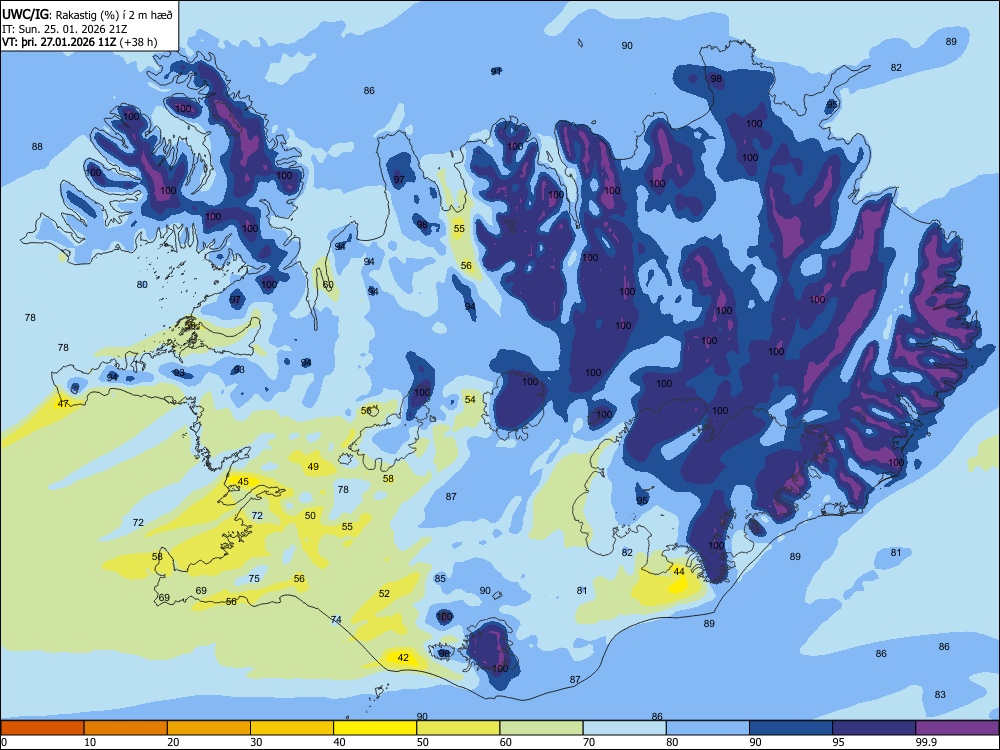The height and width of the screenshot is (750, 1000).
Task: Select the 30–40 golden legend swatch
Action: 292,728
